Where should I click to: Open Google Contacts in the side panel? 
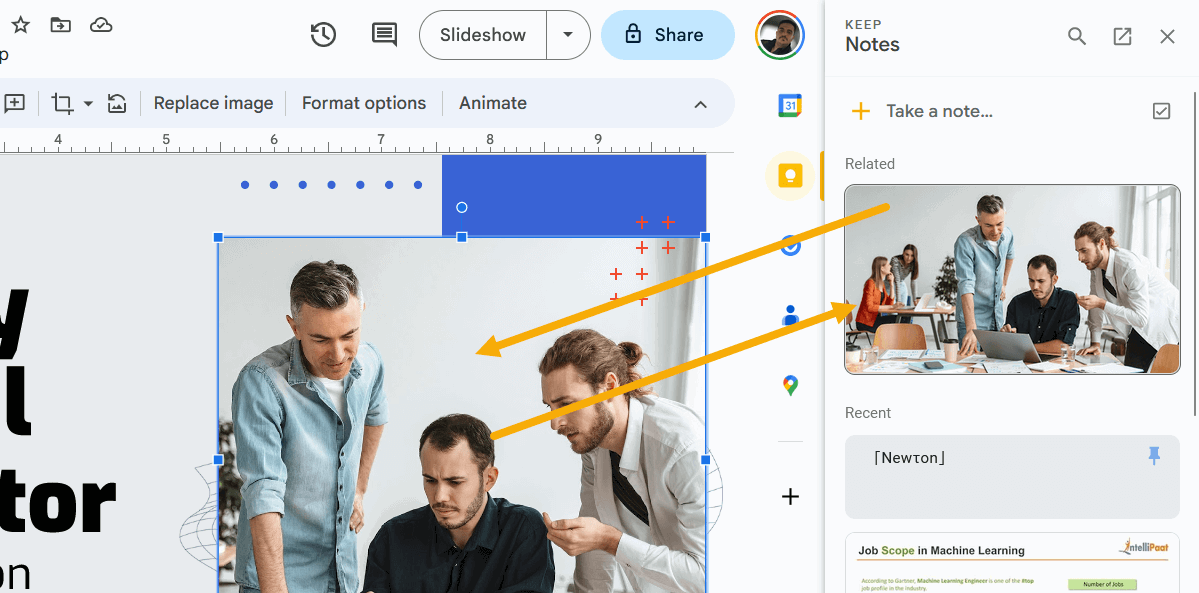(790, 316)
